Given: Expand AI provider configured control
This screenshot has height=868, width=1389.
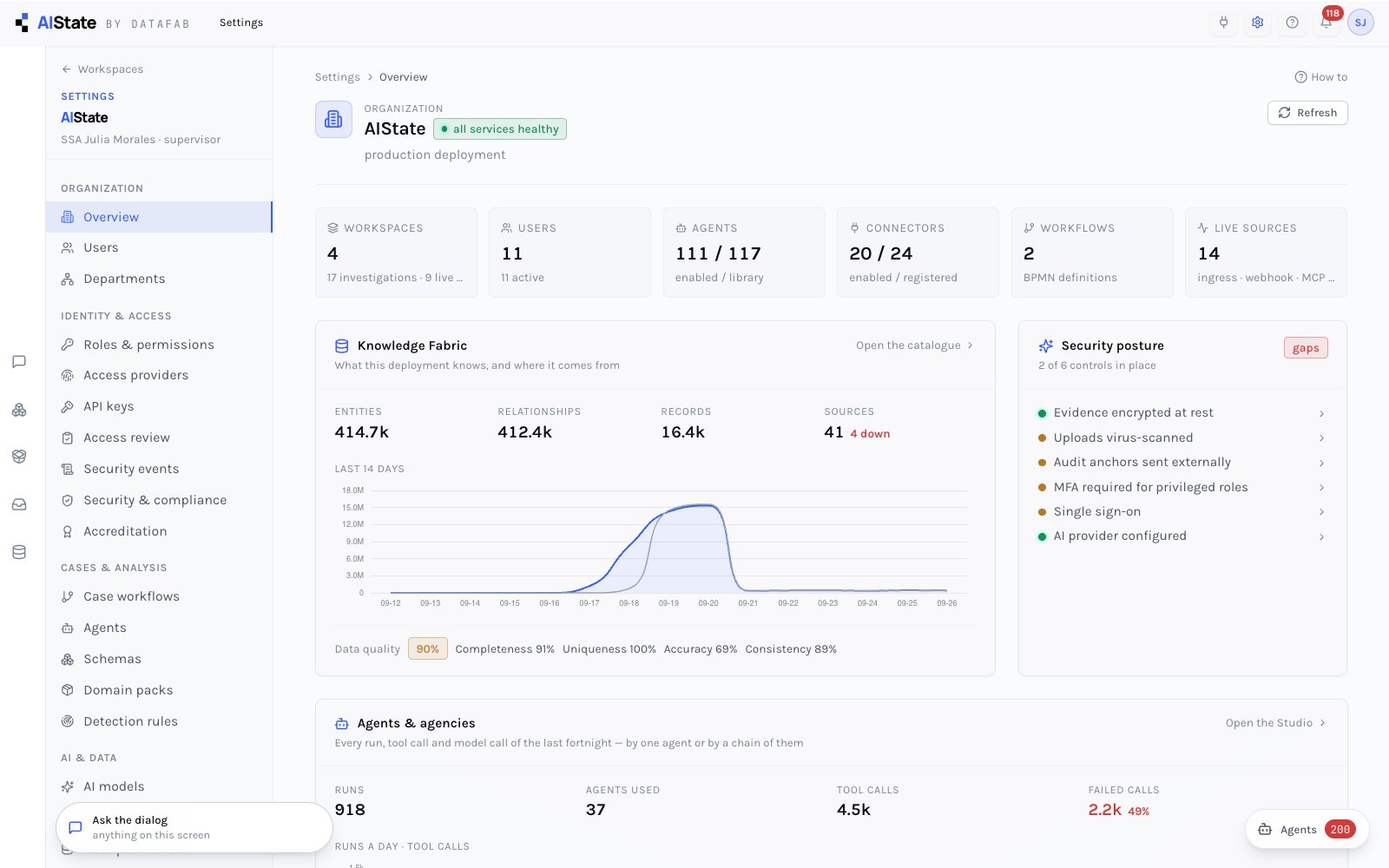Looking at the screenshot, I should pyautogui.click(x=1182, y=536).
